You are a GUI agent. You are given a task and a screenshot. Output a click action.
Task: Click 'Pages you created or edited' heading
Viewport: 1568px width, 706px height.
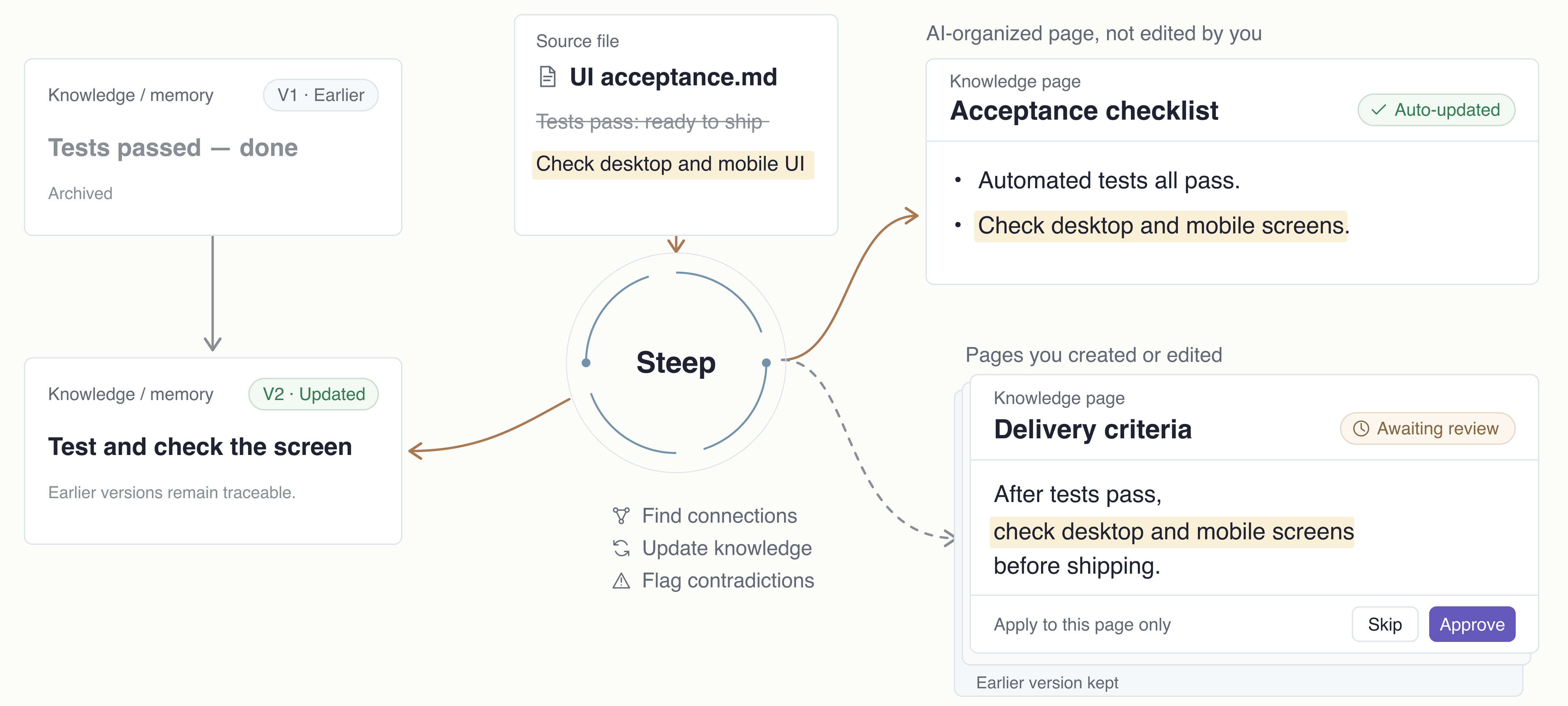click(x=1093, y=355)
